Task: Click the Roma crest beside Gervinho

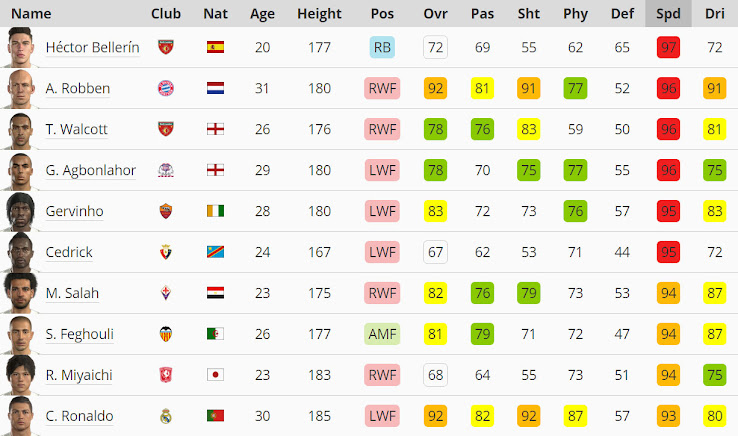Action: pyautogui.click(x=166, y=211)
